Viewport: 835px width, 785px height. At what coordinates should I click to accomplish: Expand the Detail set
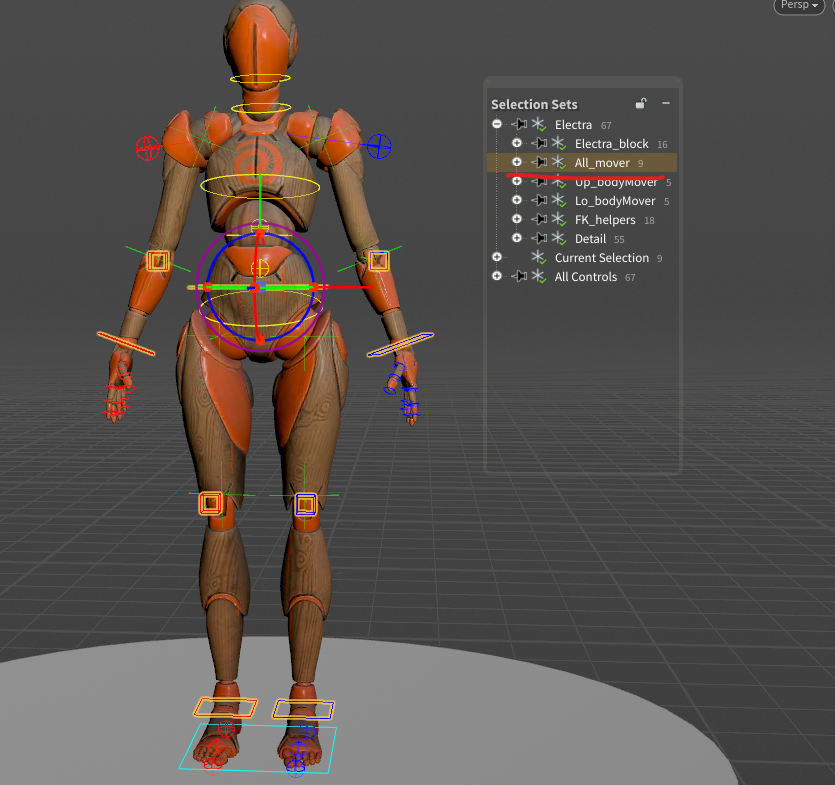click(x=517, y=238)
